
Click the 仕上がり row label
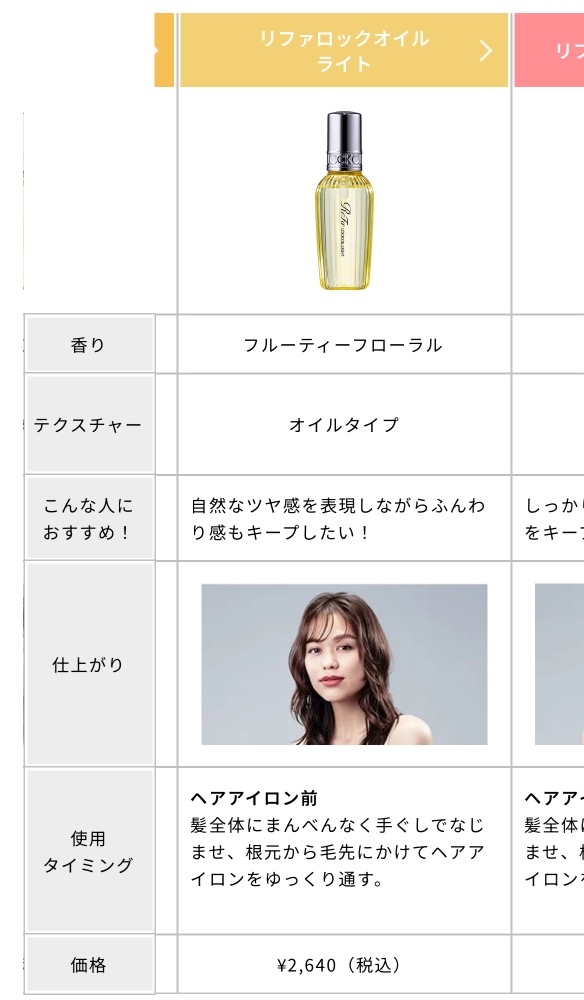pos(89,665)
